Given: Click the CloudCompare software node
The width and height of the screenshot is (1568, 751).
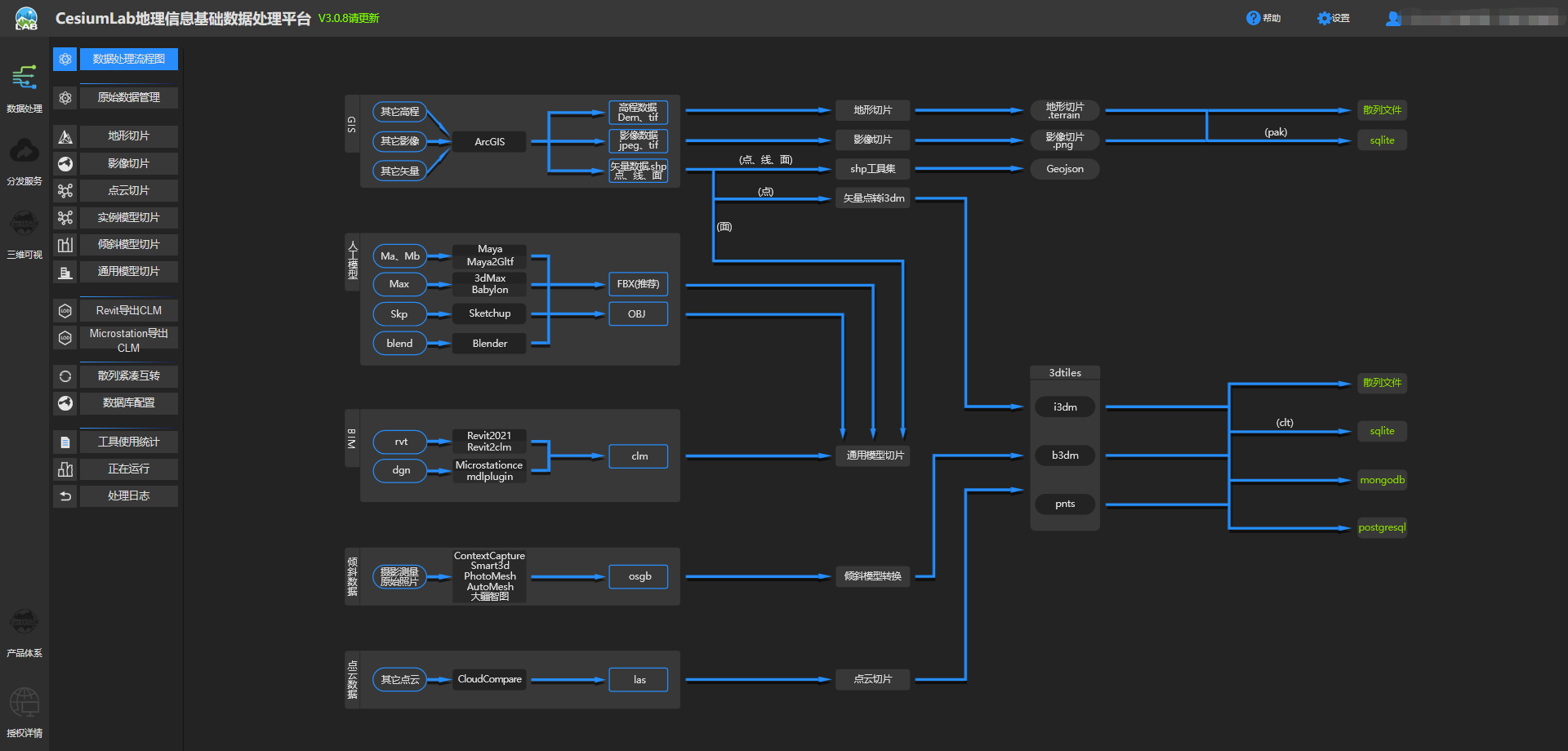Looking at the screenshot, I should point(490,679).
